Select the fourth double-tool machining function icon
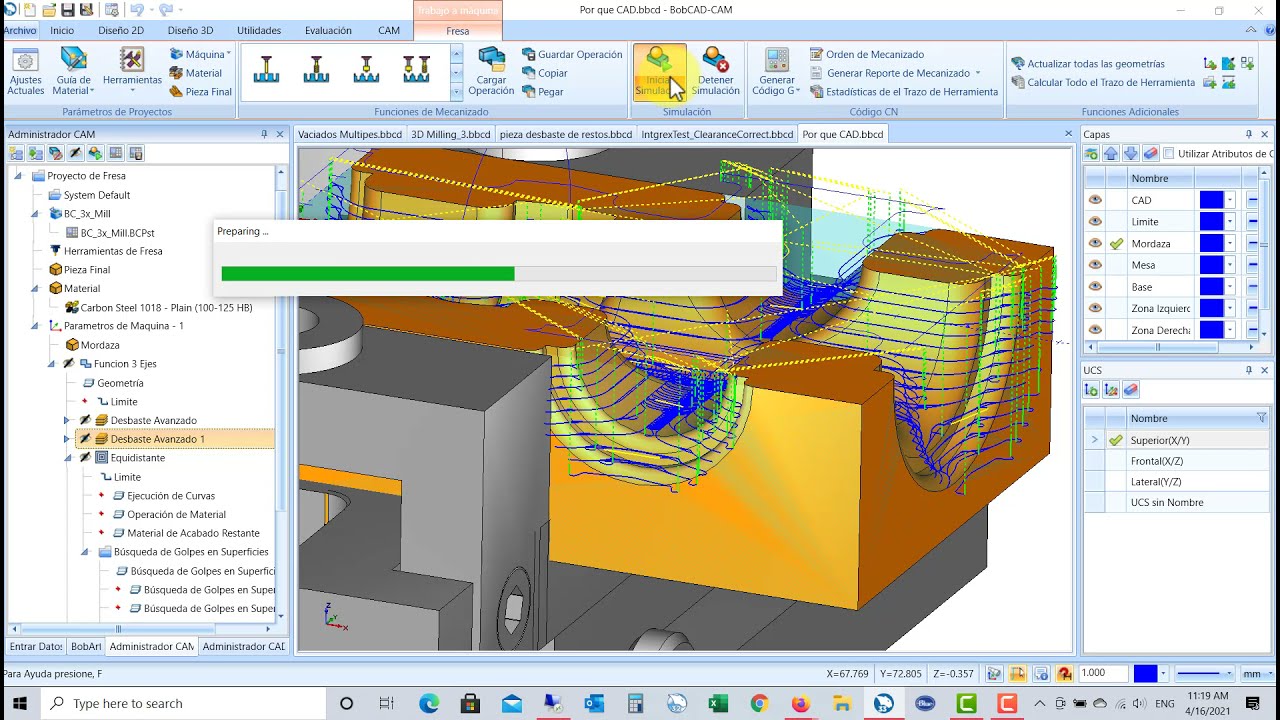The image size is (1280, 720). coord(416,70)
